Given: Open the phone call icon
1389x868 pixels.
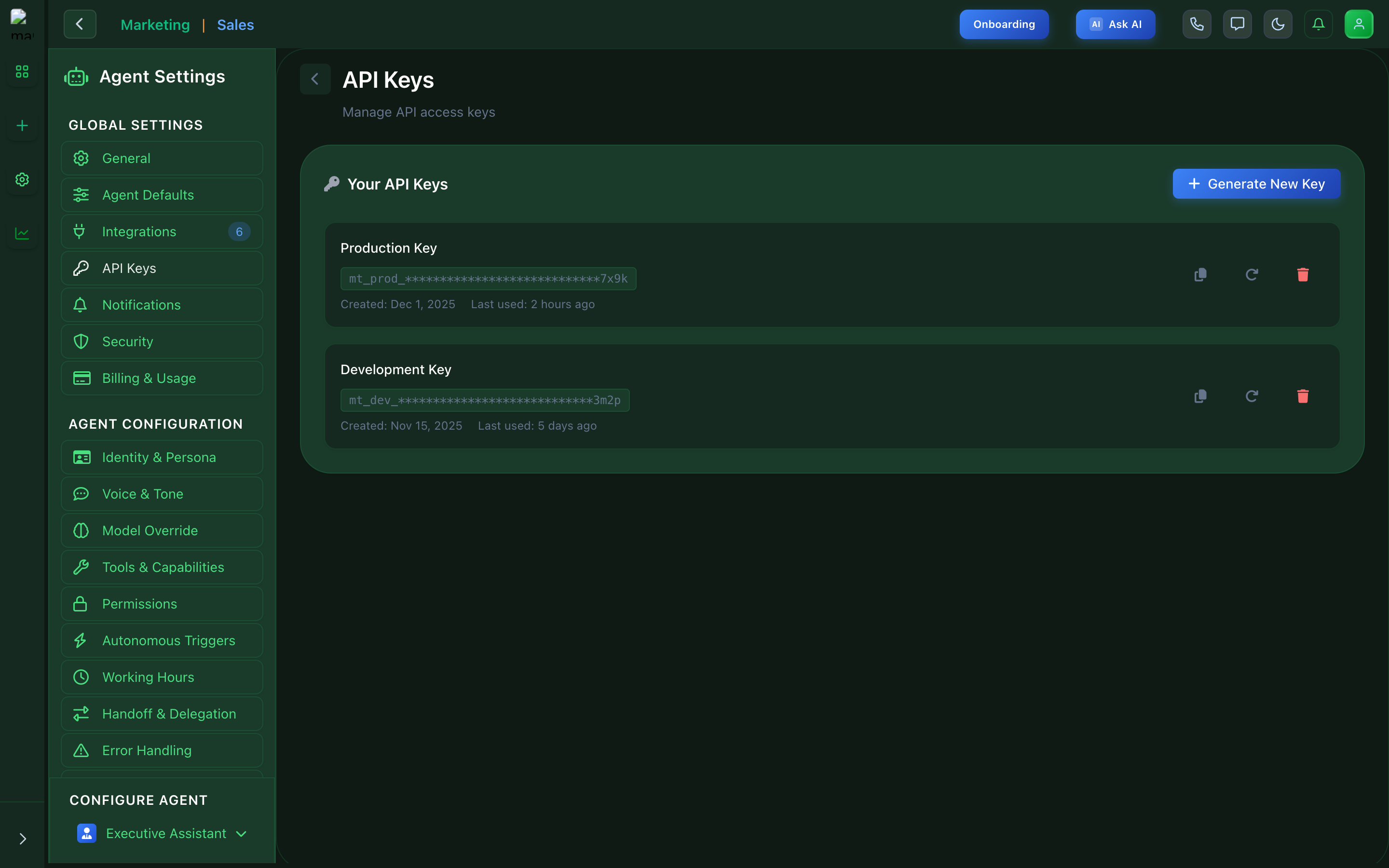Looking at the screenshot, I should click(1197, 24).
